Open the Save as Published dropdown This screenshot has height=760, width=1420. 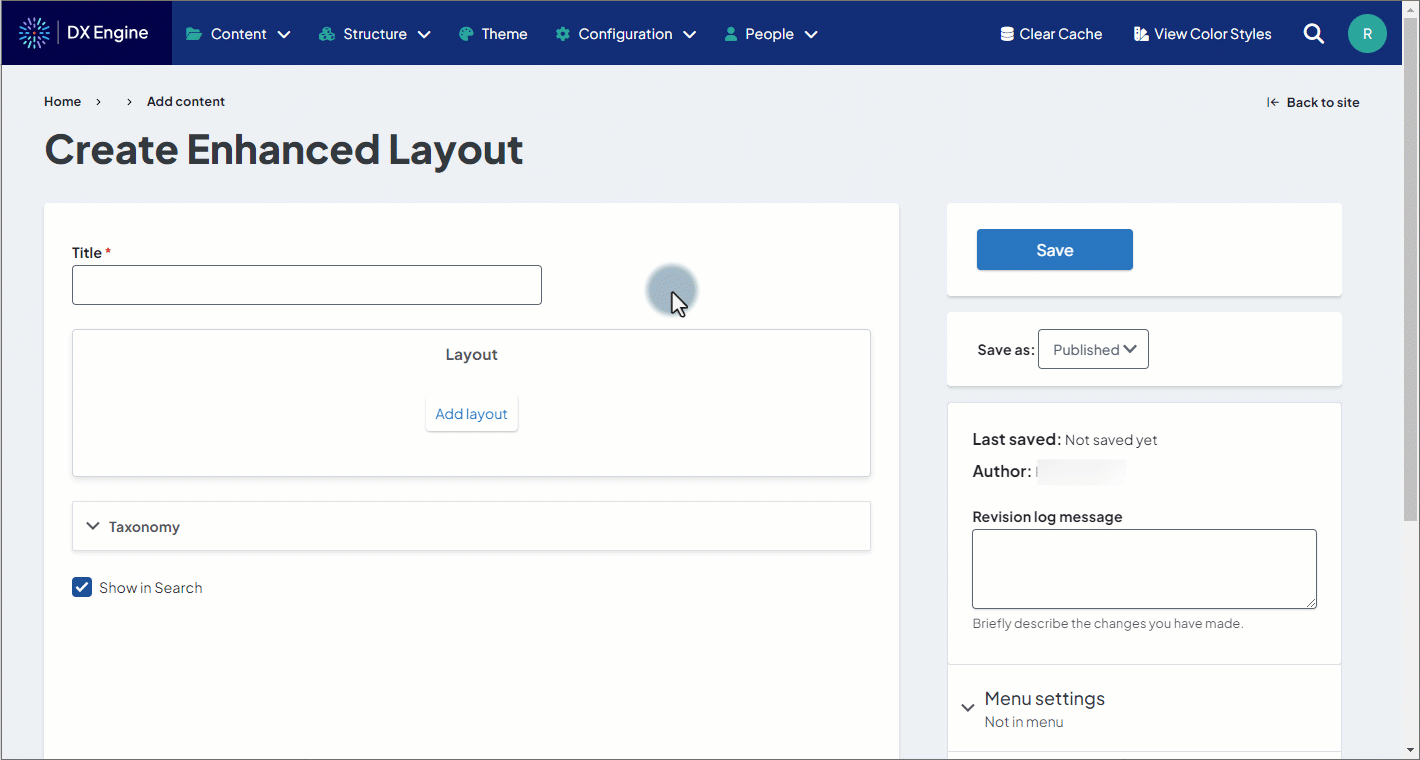pyautogui.click(x=1093, y=349)
